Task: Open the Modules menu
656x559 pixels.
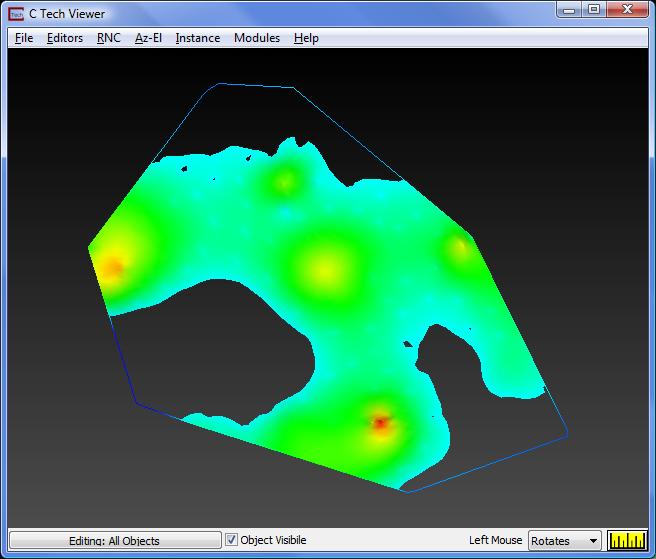Action: [257, 38]
